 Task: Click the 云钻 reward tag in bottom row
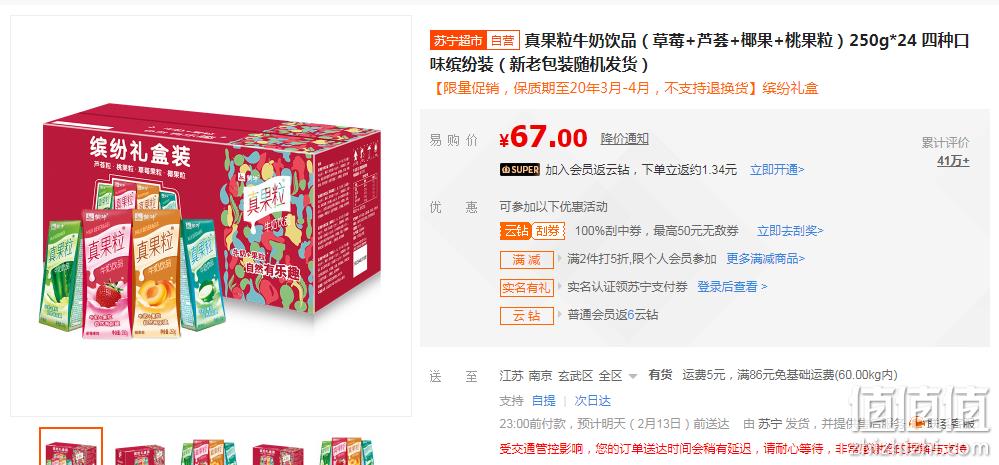tap(526, 315)
